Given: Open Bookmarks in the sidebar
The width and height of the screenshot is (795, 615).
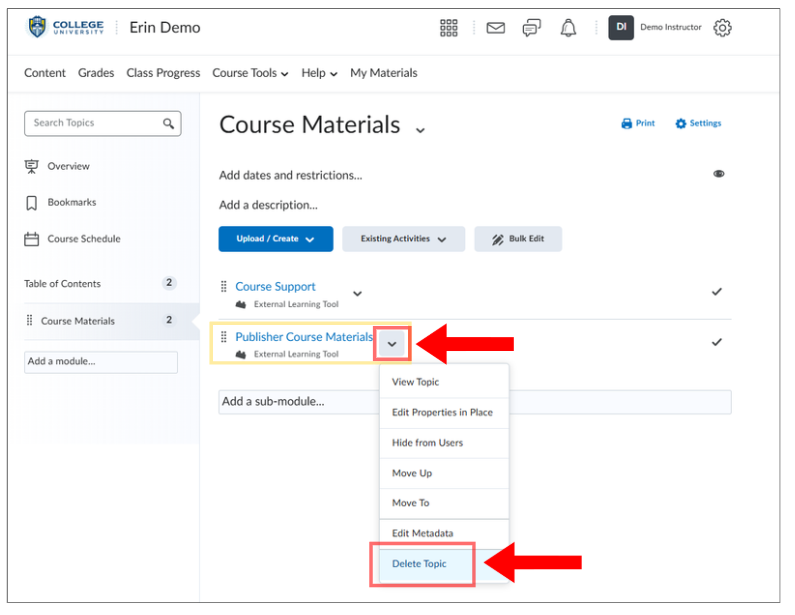Looking at the screenshot, I should coord(72,202).
